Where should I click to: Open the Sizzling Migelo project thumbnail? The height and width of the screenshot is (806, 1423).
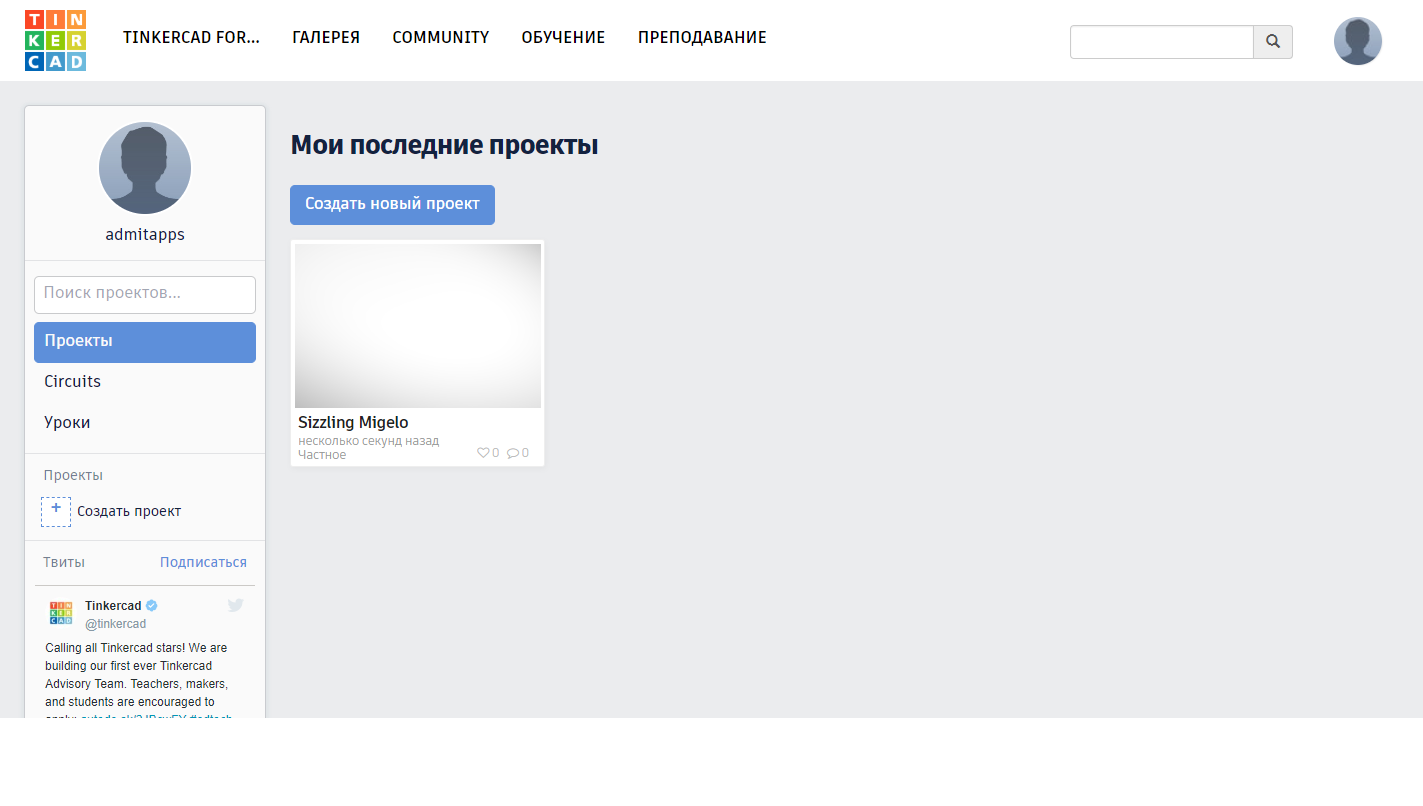[x=418, y=326]
